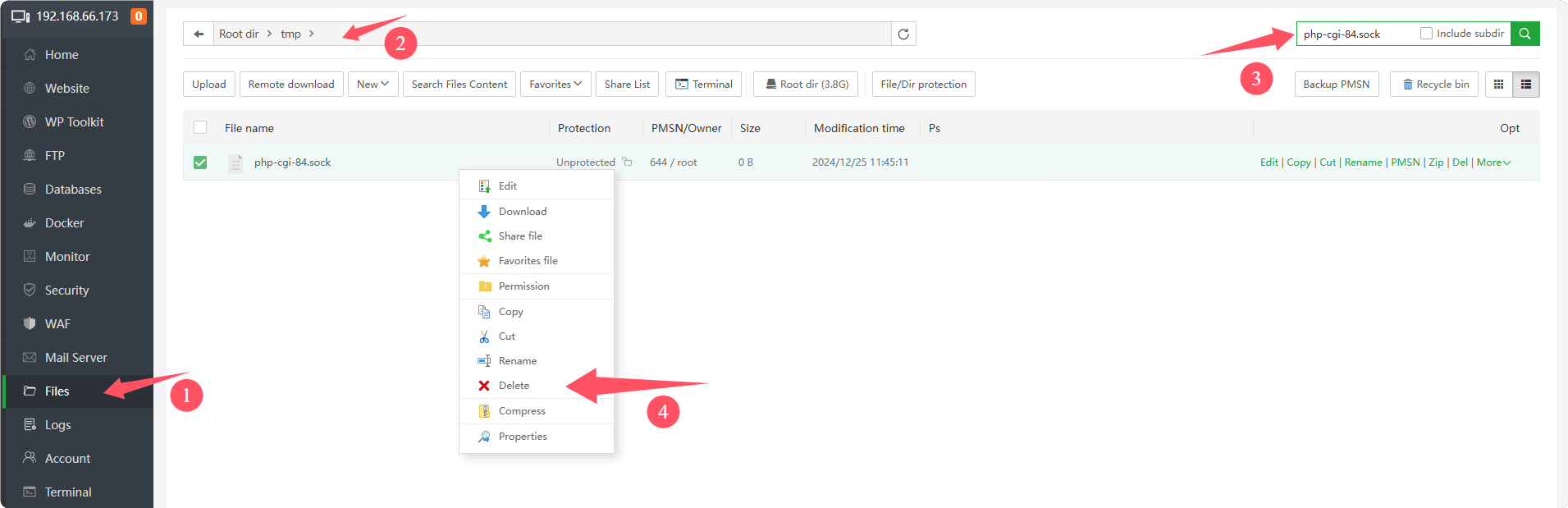Open File/Dir protection
Screen dimensions: 1568x508
pos(924,85)
